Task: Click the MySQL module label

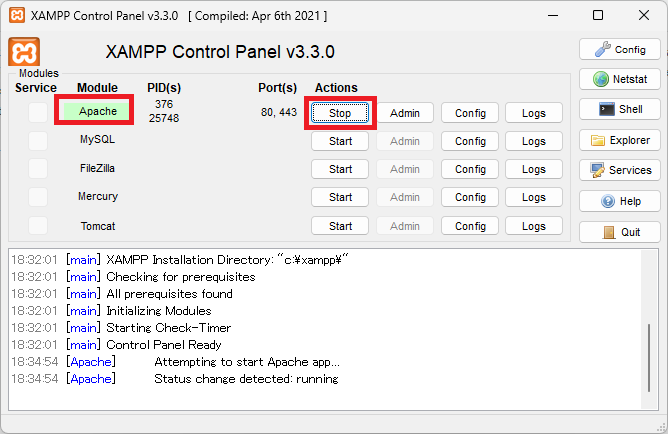Action: tap(97, 139)
